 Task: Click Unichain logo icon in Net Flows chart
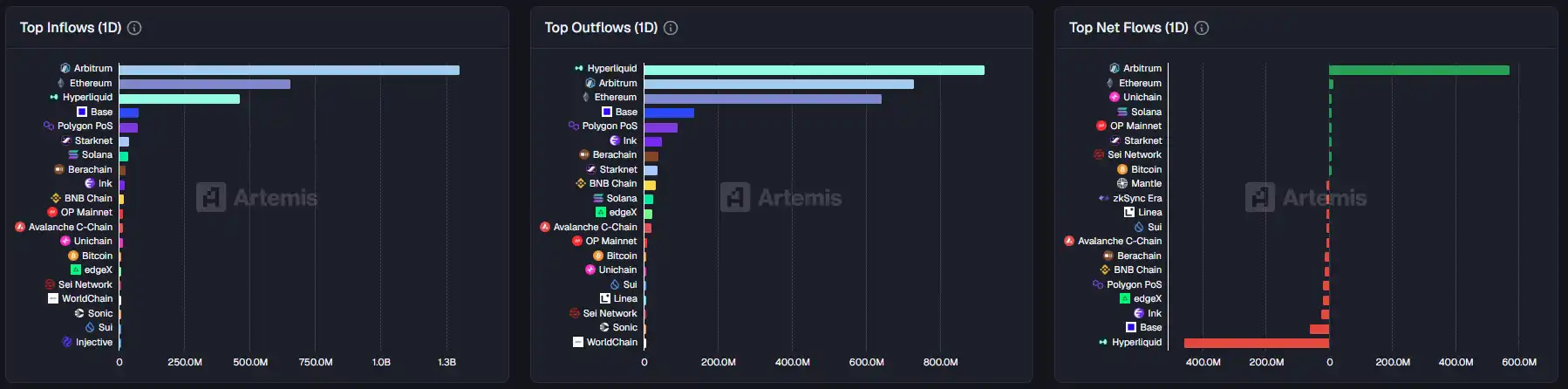(x=1114, y=97)
